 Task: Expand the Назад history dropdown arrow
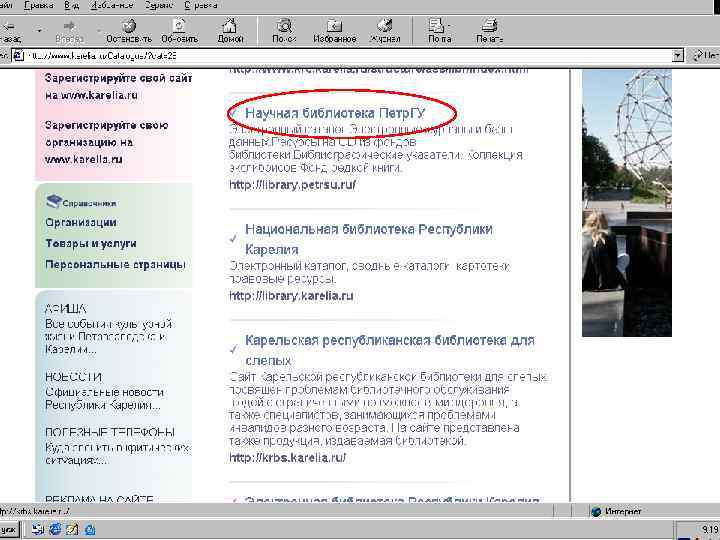click(39, 31)
